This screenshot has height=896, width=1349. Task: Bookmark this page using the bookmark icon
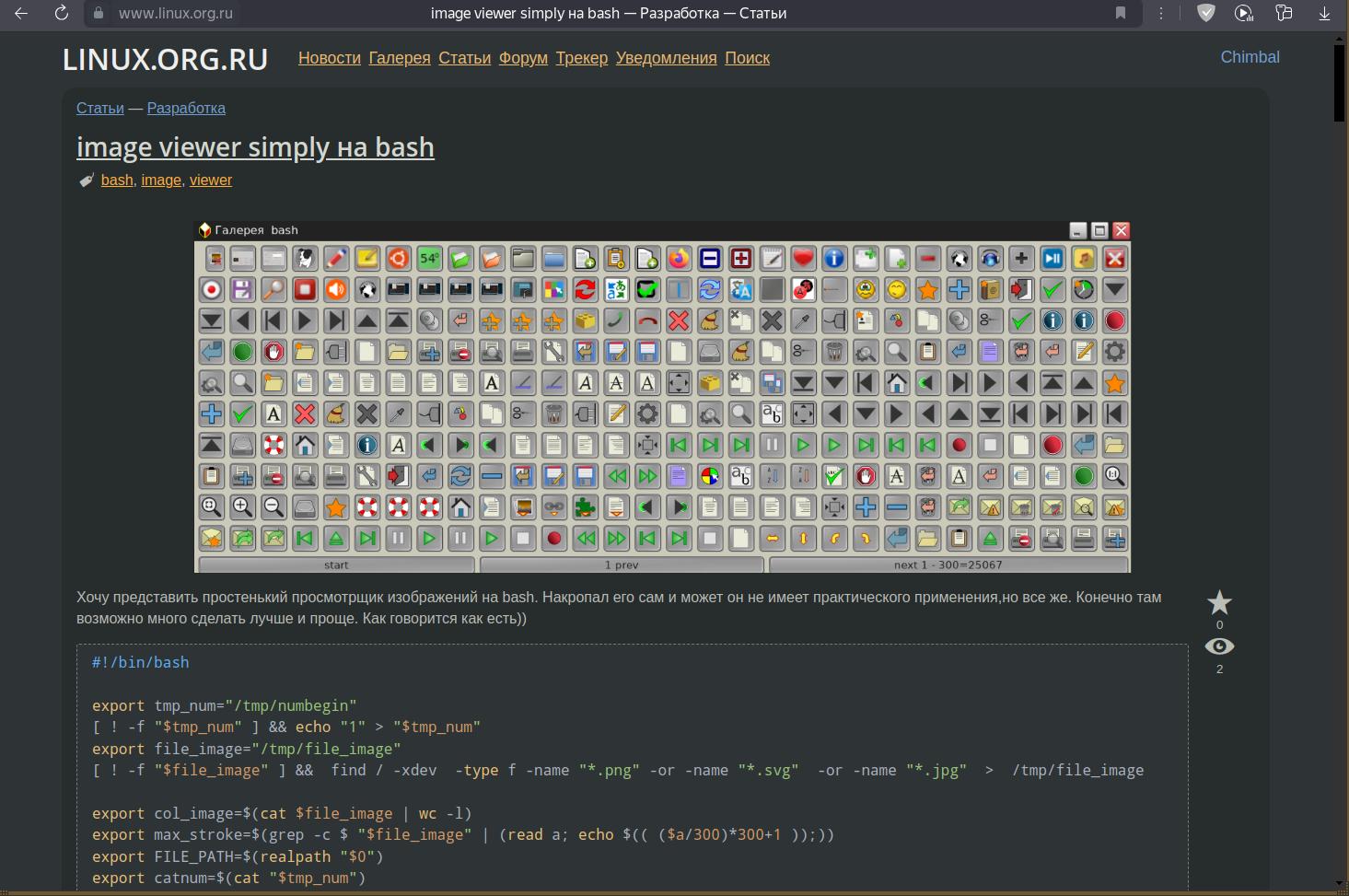pyautogui.click(x=1121, y=13)
